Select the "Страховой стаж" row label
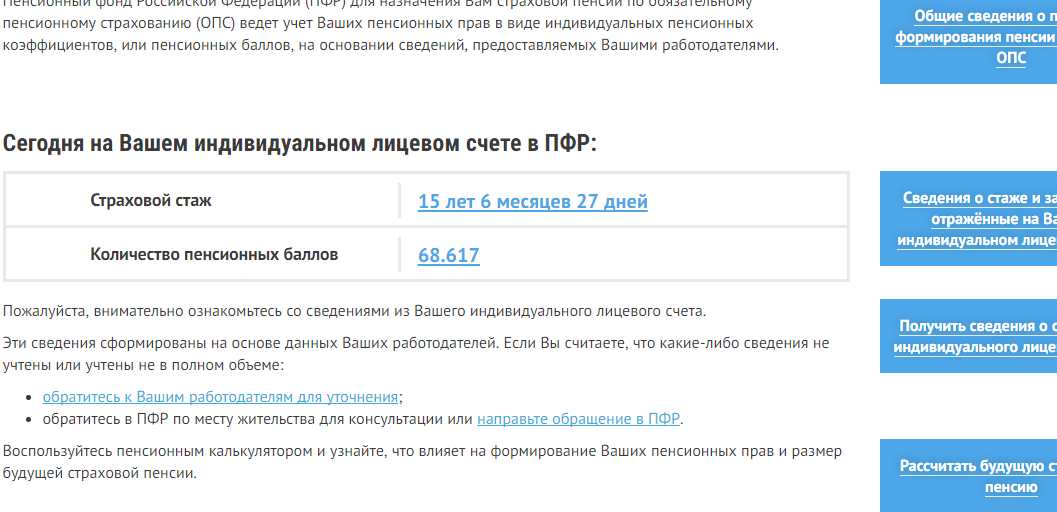Screen dimensions: 1057x512 pos(151,201)
